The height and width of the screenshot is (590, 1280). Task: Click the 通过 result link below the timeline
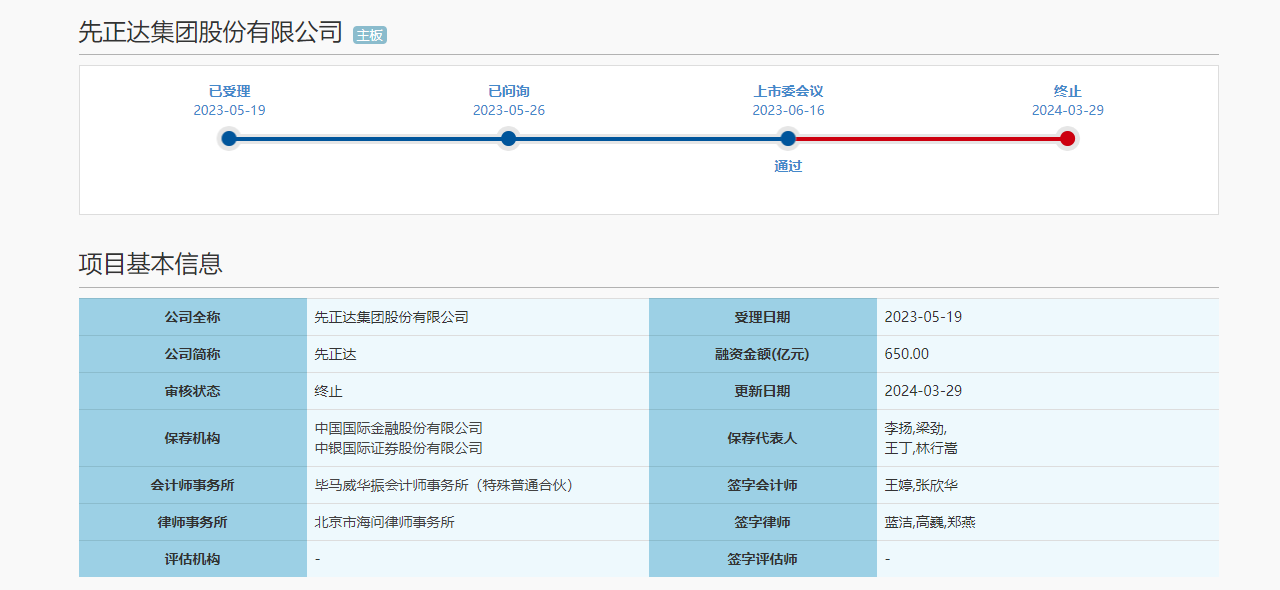tap(788, 166)
